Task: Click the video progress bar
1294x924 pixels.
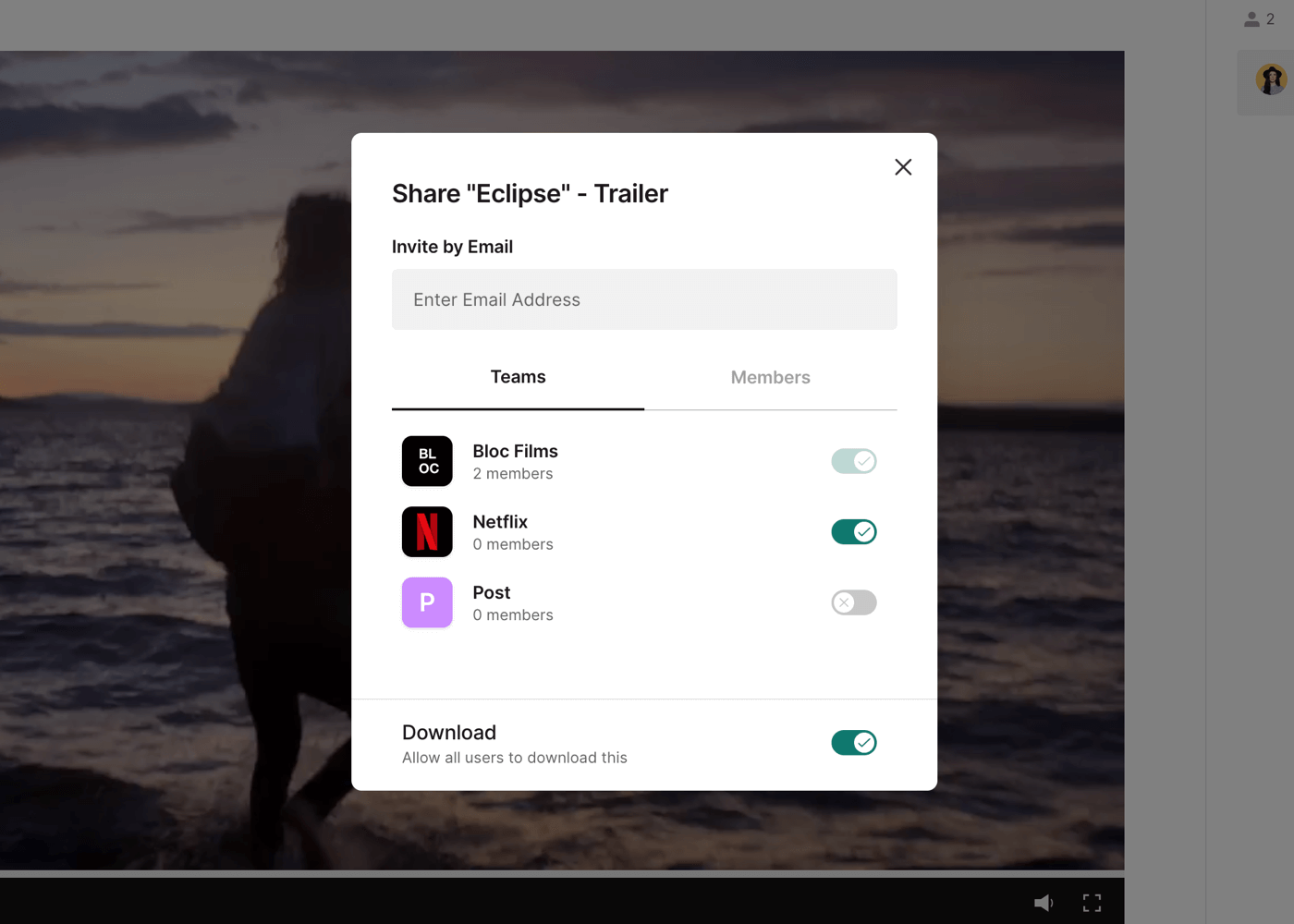Action: point(562,873)
